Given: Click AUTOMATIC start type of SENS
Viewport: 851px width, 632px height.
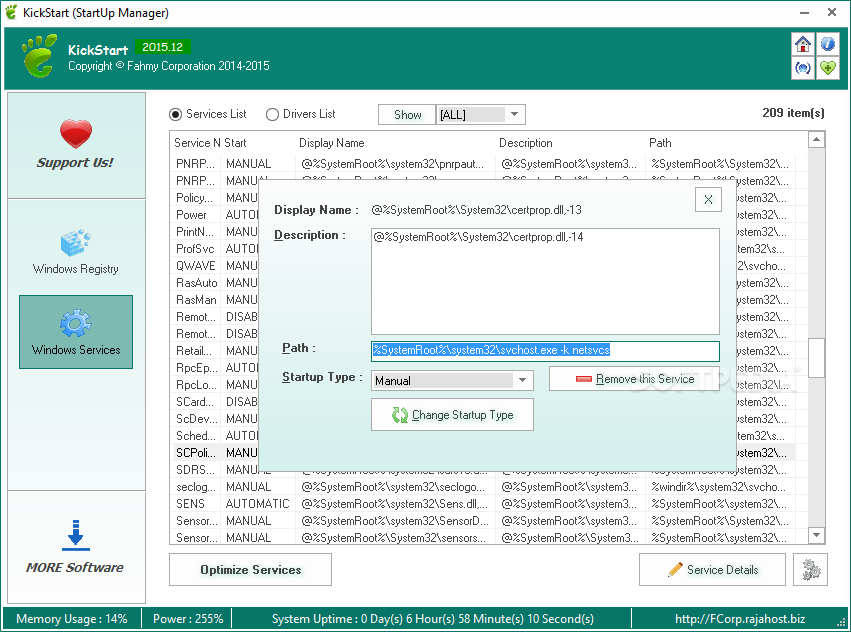Looking at the screenshot, I should click(257, 504).
